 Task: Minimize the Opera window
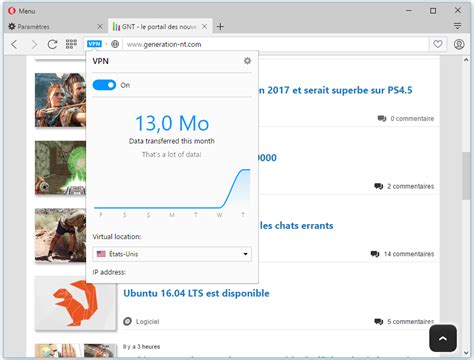point(409,11)
